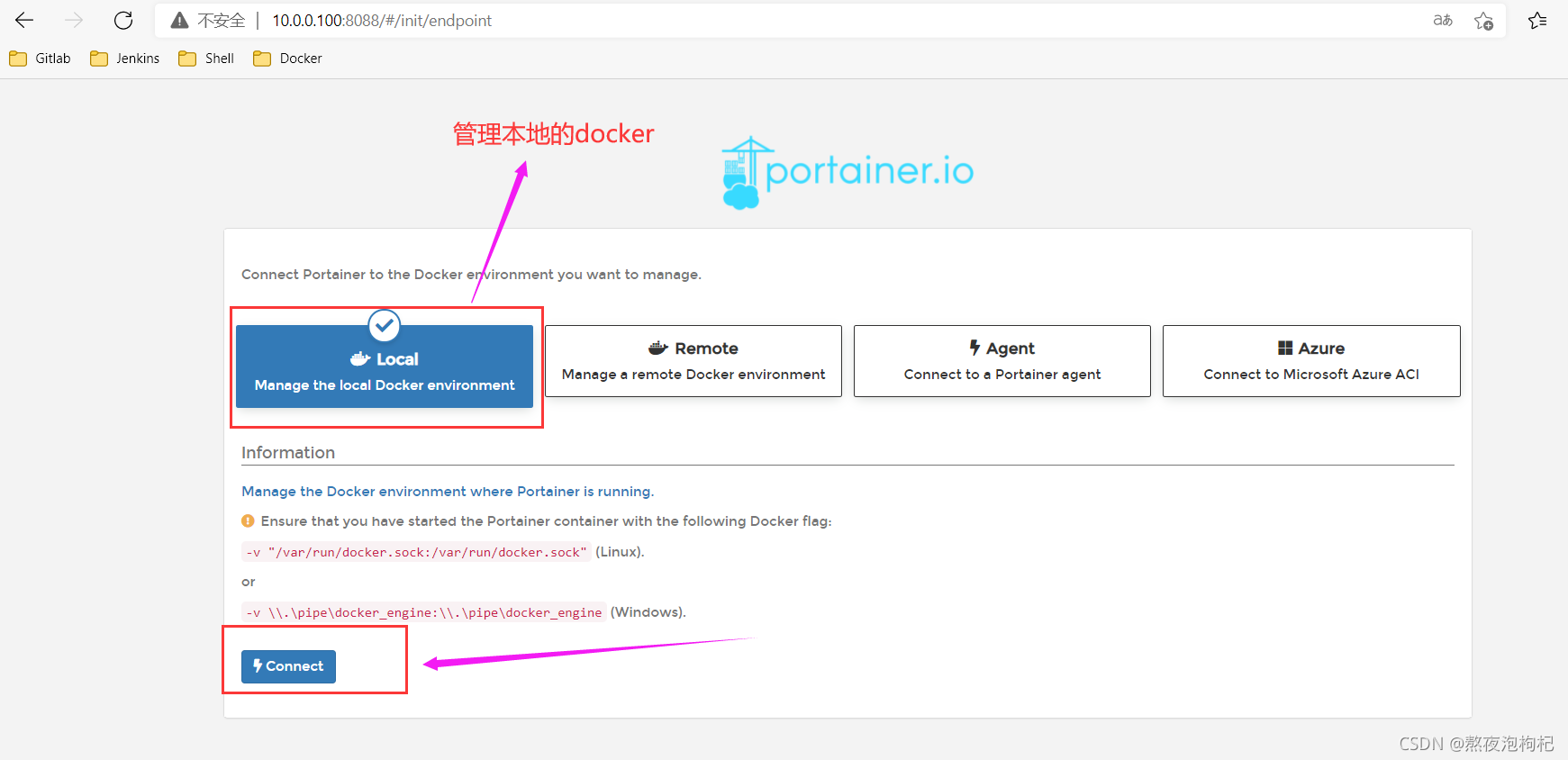Select the Remote Docker environment option
The height and width of the screenshot is (760, 1568).
pos(693,361)
